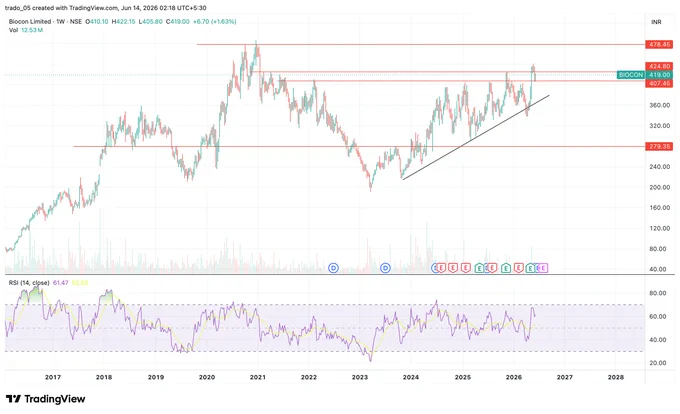Click the 360.00 price axis value

659,105
